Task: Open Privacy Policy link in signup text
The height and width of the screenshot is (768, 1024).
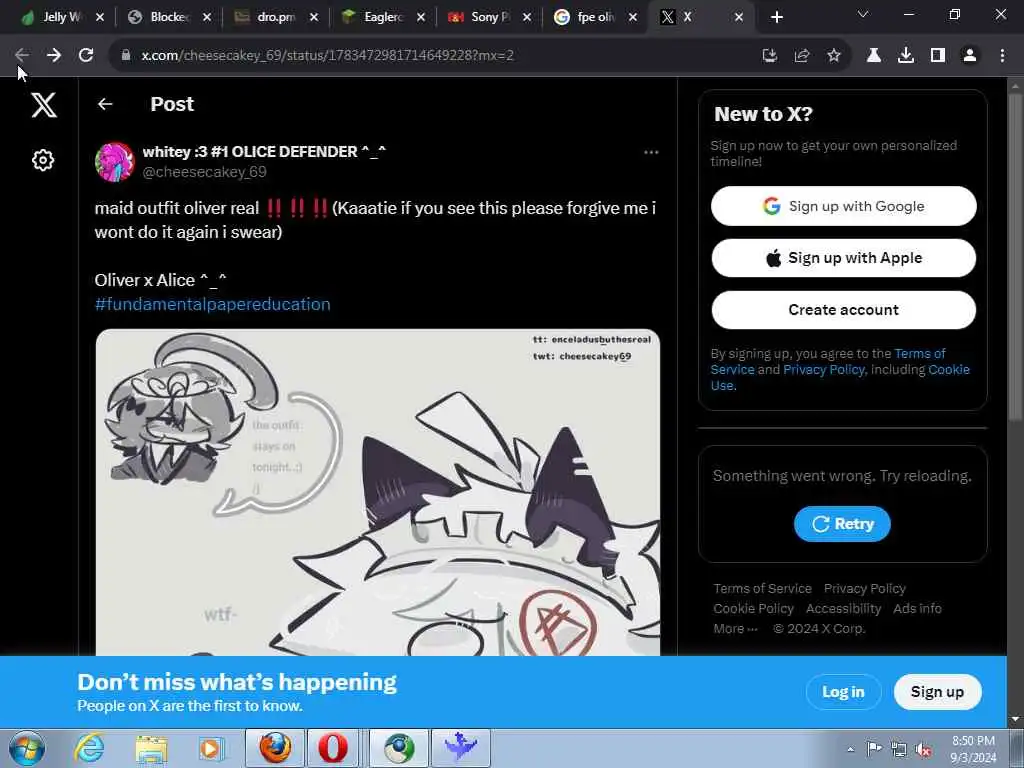Action: tap(824, 370)
